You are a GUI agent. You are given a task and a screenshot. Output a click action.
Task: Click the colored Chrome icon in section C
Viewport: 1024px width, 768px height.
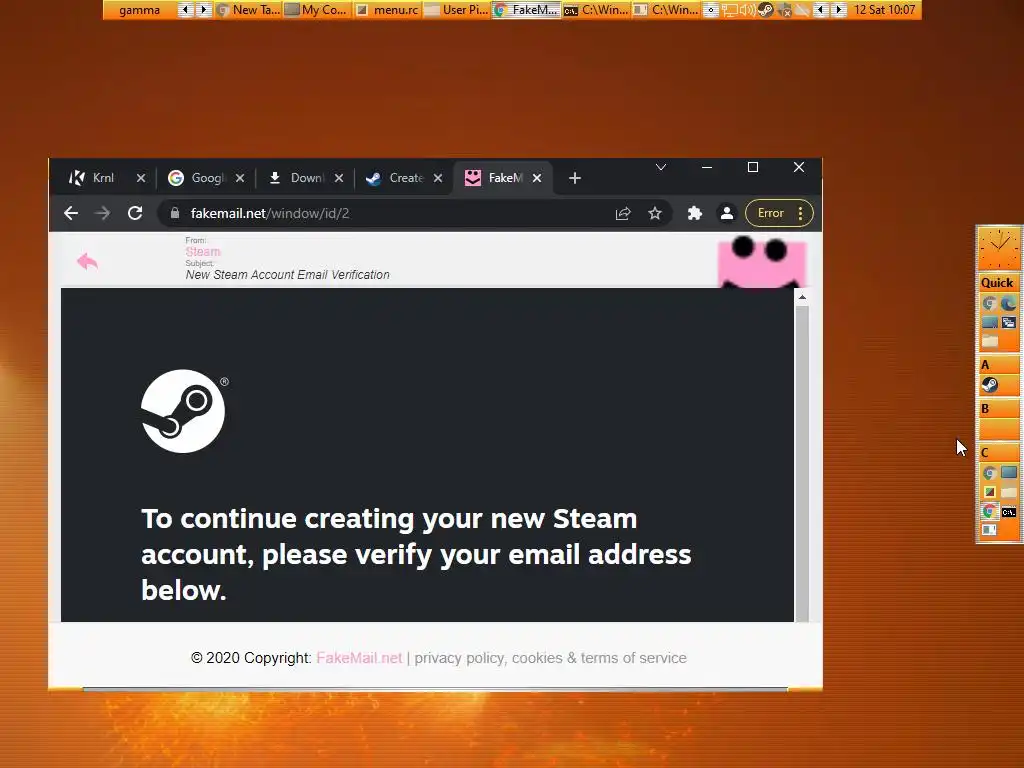989,511
